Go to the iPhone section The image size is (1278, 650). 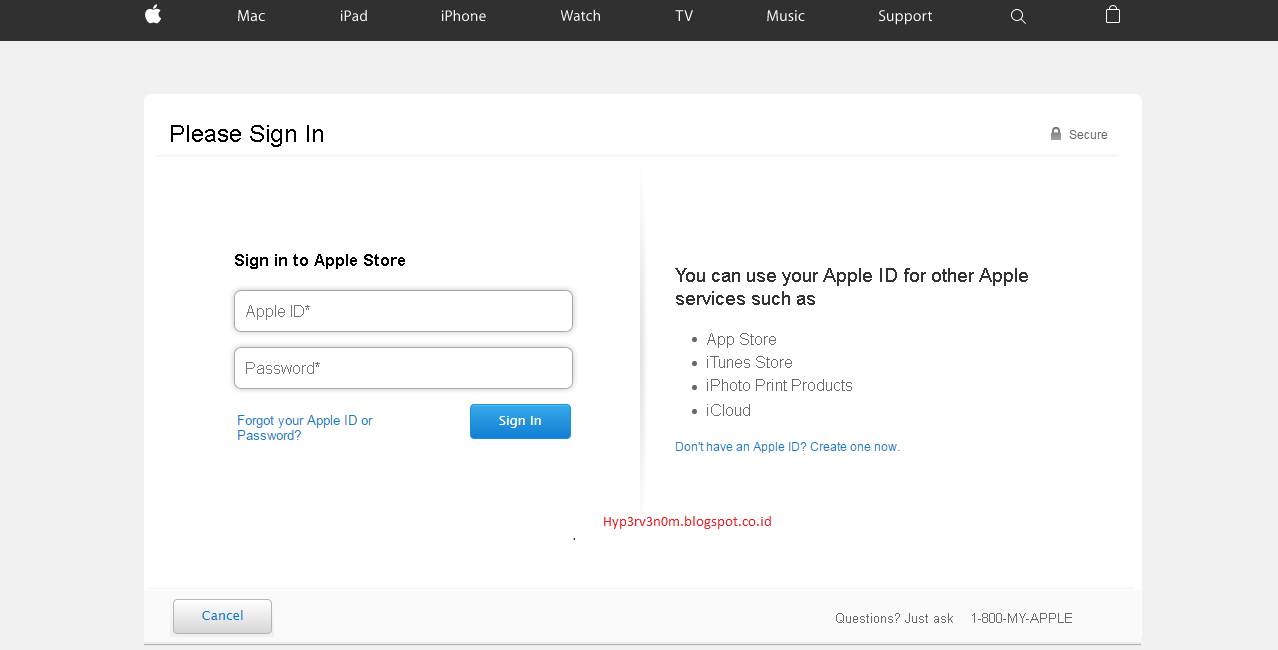coord(464,16)
